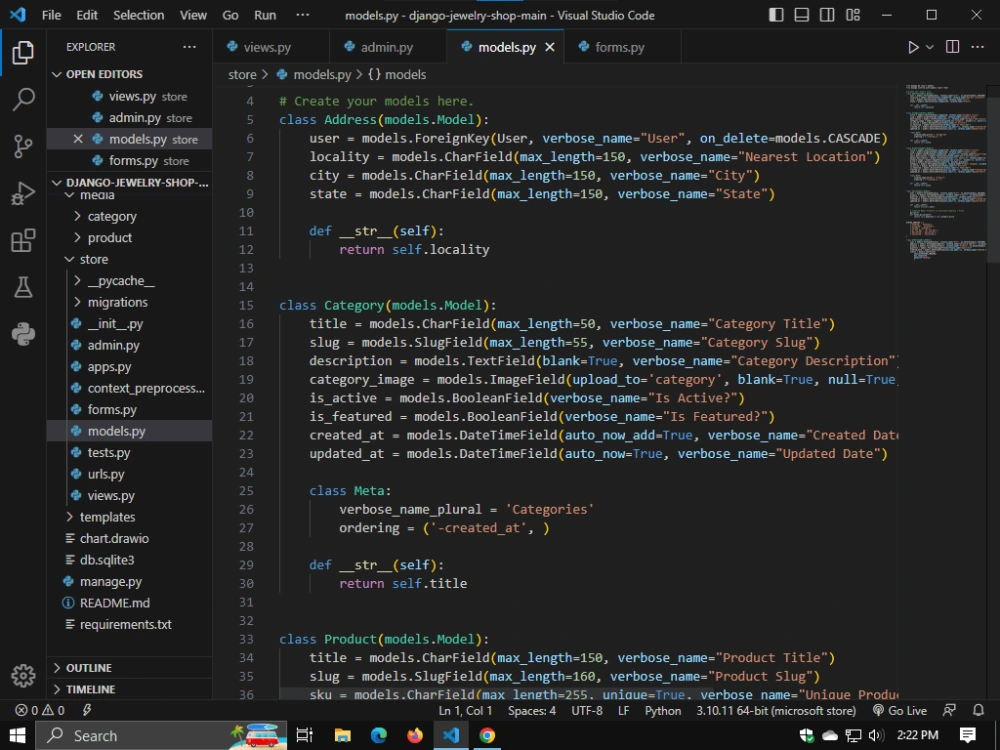Open Windows Task View
The image size is (1000, 750).
(x=305, y=735)
